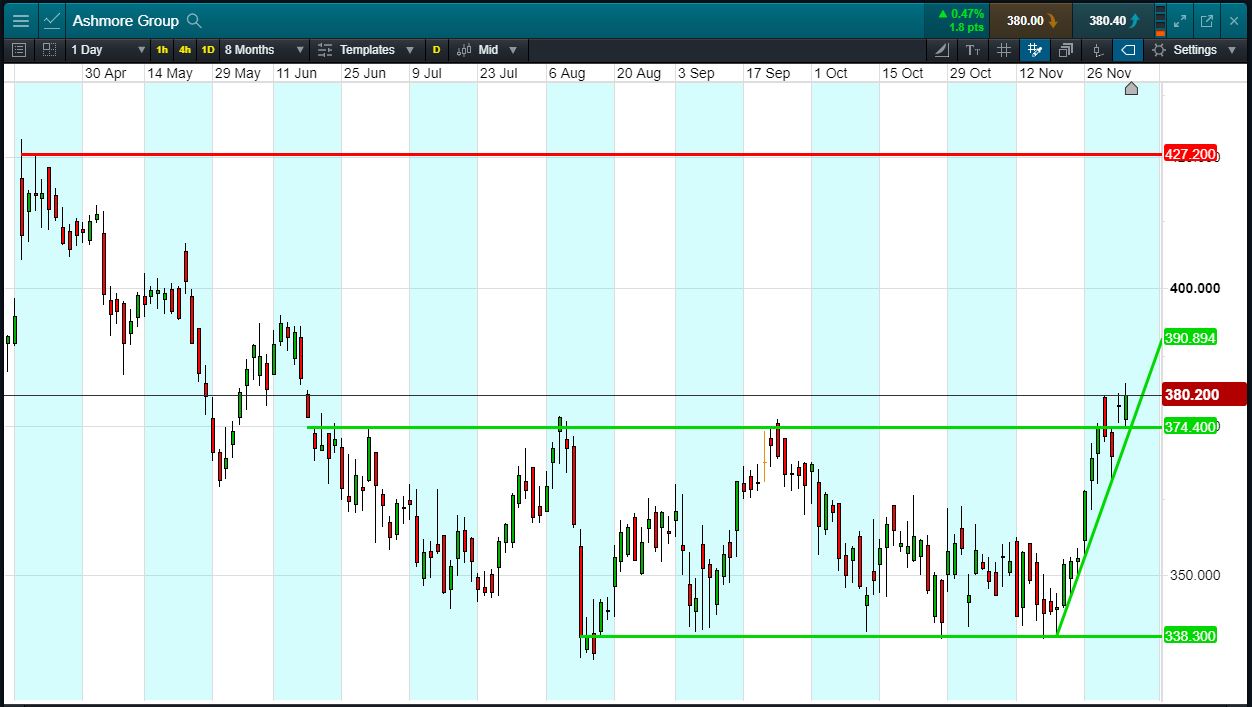Open the chart layers icon
The image size is (1252, 707).
coord(1066,50)
